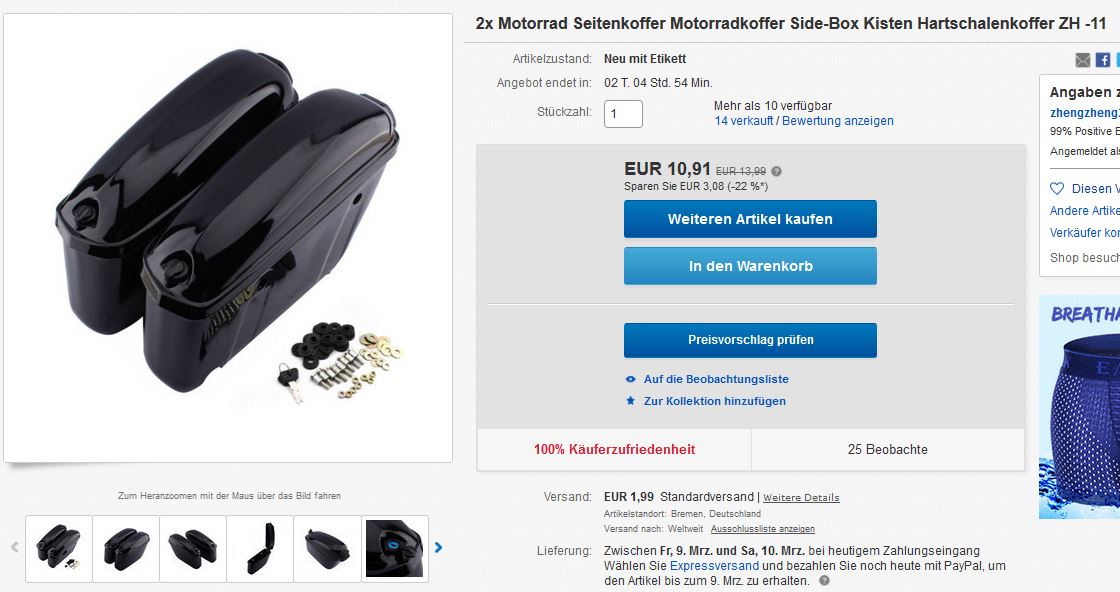Click the heart icon to save seller
The image size is (1120, 592).
coord(1057,188)
